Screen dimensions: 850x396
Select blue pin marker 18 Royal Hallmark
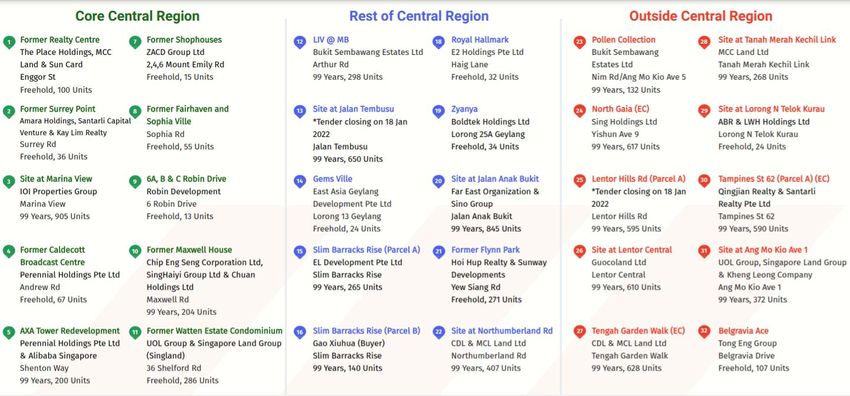439,42
